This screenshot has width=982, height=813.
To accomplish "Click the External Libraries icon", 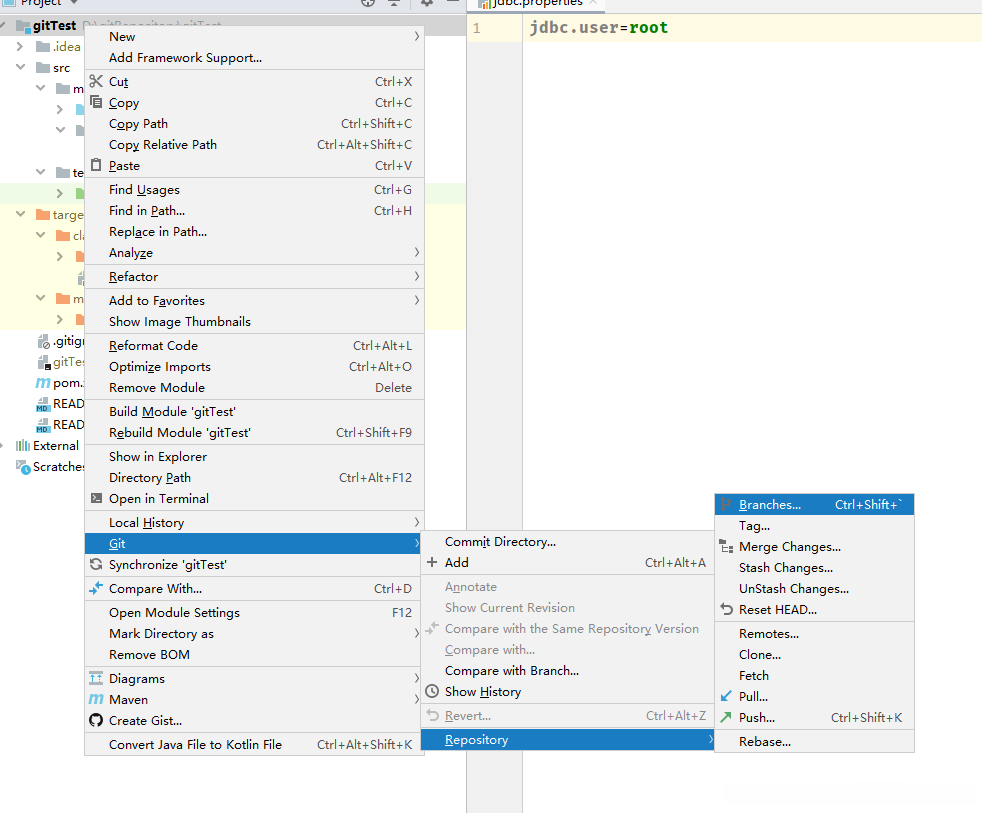I will pos(23,445).
